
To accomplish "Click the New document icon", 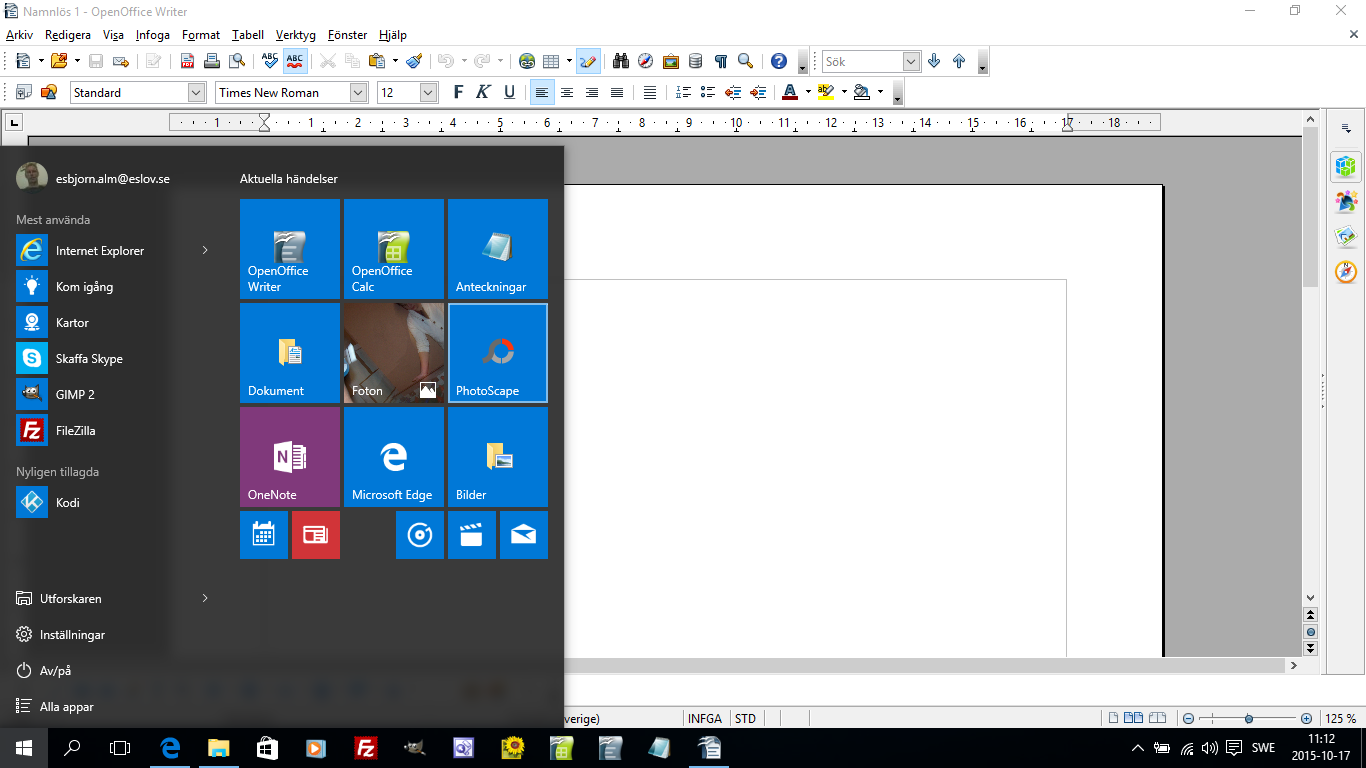I will [23, 61].
